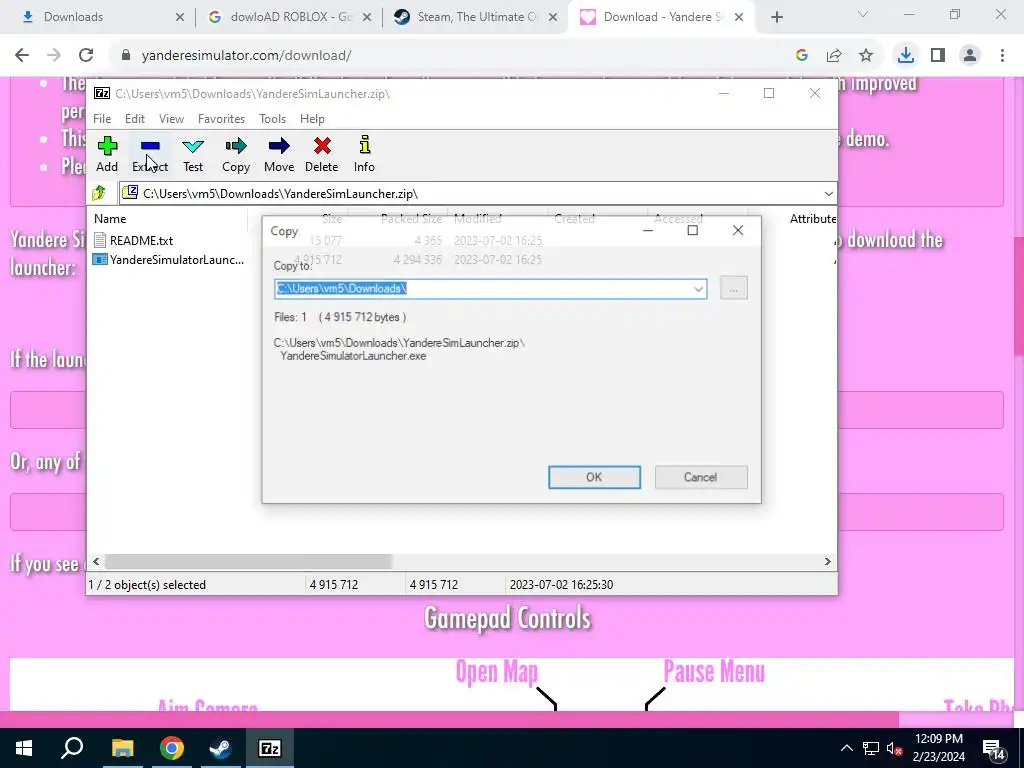Open the View menu
This screenshot has width=1024, height=768.
(171, 118)
